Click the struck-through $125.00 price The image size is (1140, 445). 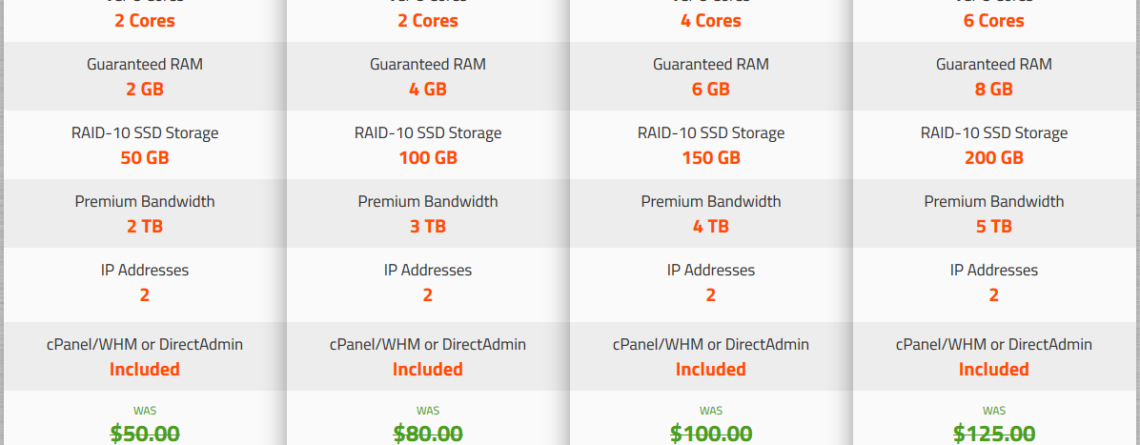(x=993, y=434)
